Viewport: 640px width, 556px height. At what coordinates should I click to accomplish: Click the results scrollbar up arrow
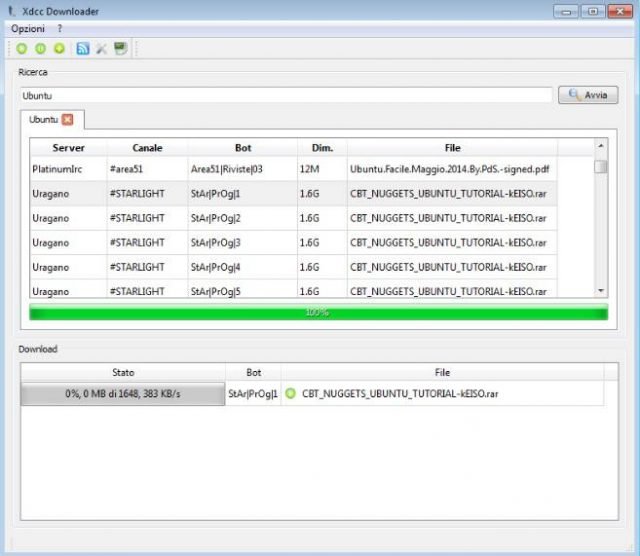pyautogui.click(x=601, y=146)
